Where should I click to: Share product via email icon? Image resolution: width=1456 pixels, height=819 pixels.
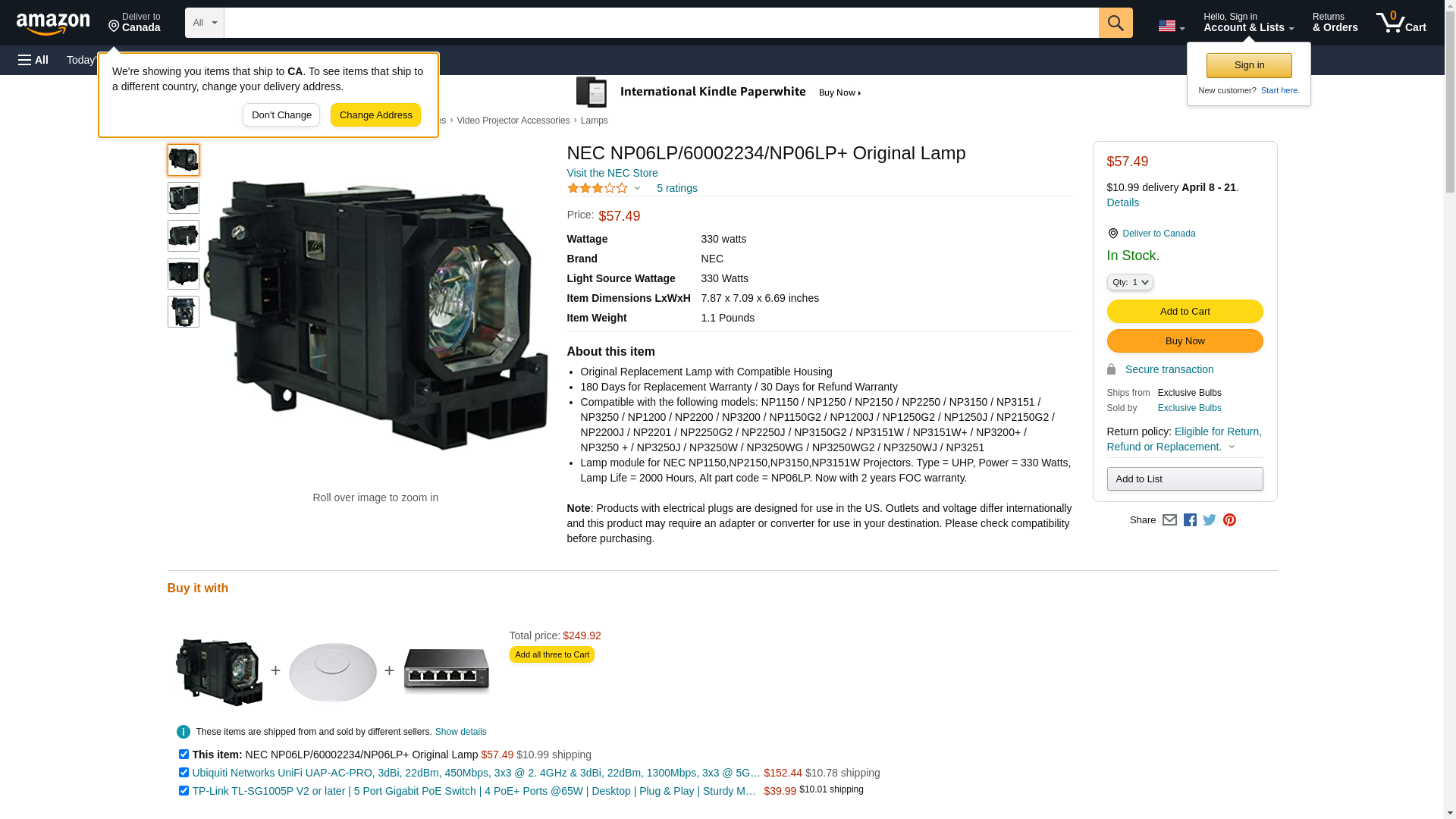point(1169,520)
